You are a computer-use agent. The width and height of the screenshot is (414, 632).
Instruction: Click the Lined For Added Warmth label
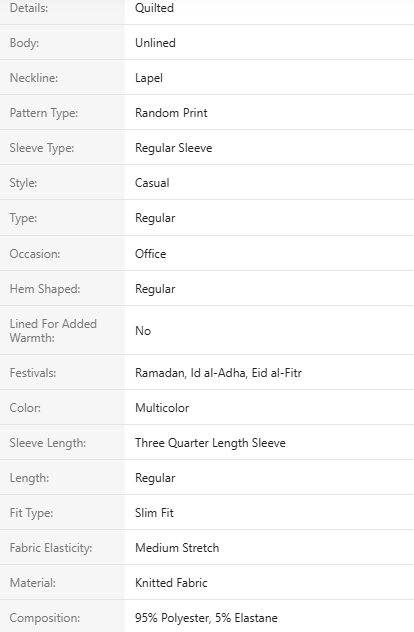pos(53,331)
